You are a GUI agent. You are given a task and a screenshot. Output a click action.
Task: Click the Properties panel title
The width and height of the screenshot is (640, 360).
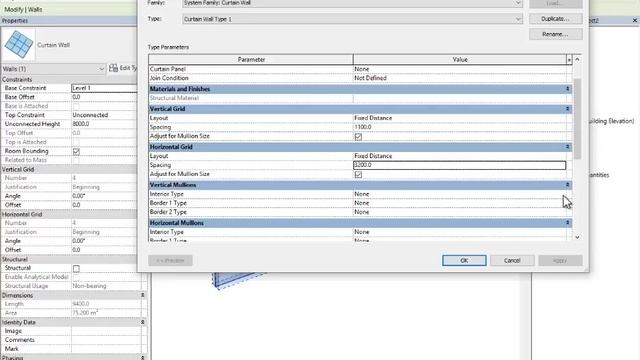point(15,20)
